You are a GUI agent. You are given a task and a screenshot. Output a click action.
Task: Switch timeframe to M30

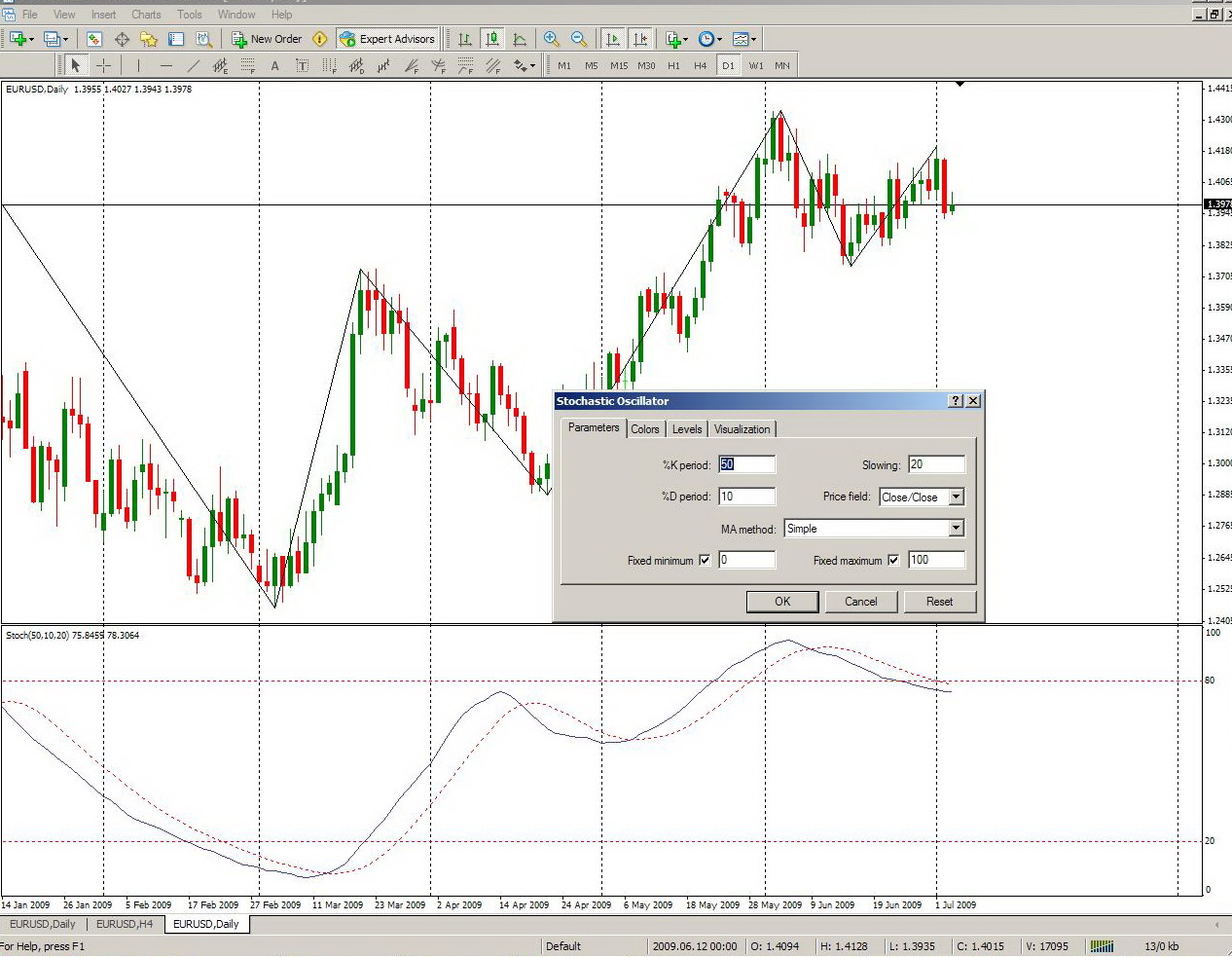tap(646, 65)
